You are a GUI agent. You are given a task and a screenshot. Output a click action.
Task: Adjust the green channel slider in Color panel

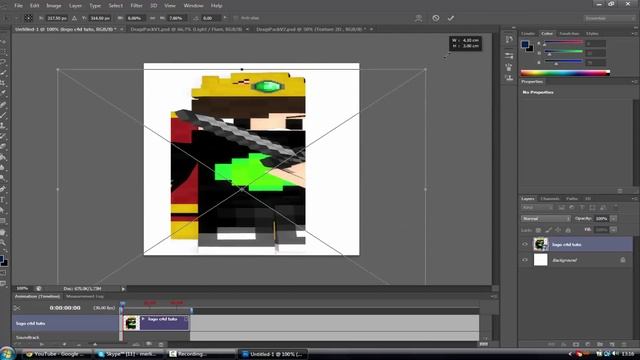click(x=563, y=52)
